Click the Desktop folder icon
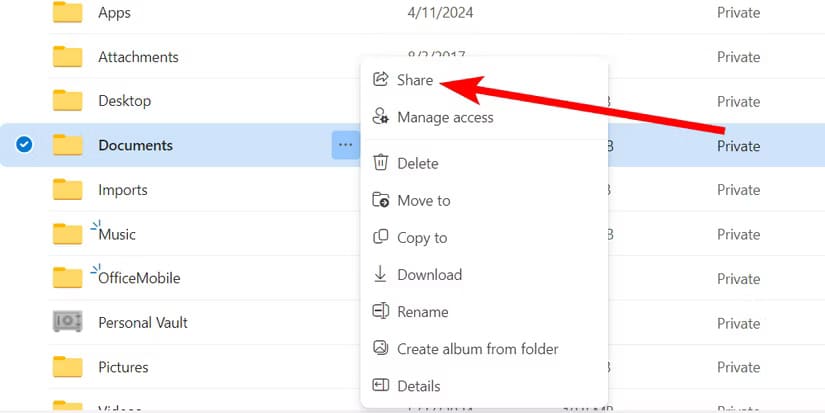The height and width of the screenshot is (413, 825). (68, 100)
